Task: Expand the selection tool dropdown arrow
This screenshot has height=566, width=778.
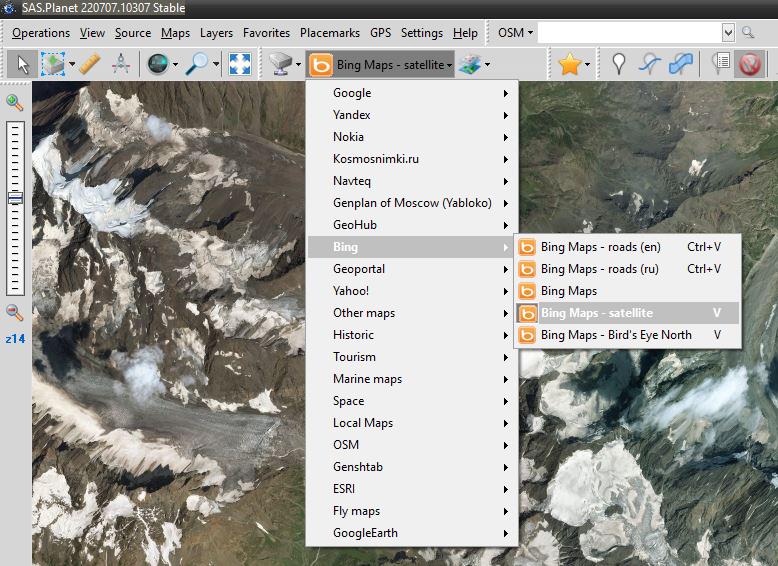Action: click(72, 64)
